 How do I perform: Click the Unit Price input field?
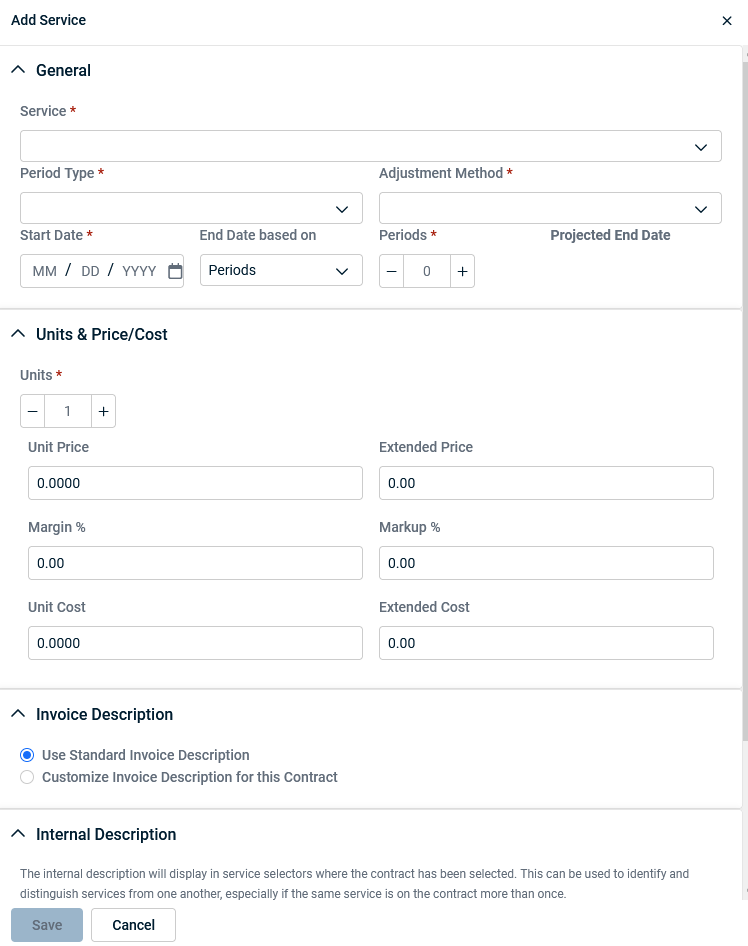(195, 483)
